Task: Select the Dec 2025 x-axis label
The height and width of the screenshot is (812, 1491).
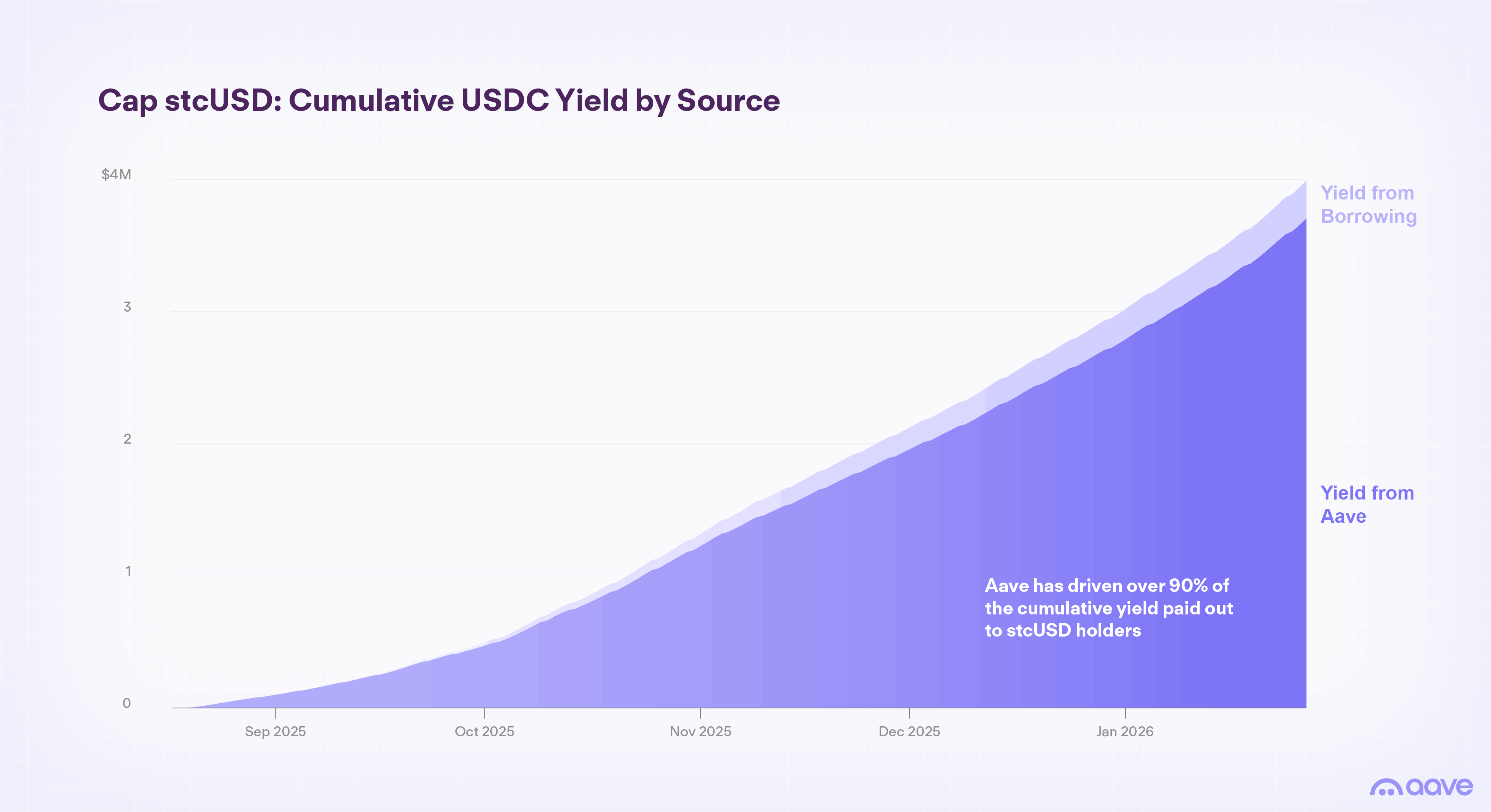Action: [x=909, y=732]
